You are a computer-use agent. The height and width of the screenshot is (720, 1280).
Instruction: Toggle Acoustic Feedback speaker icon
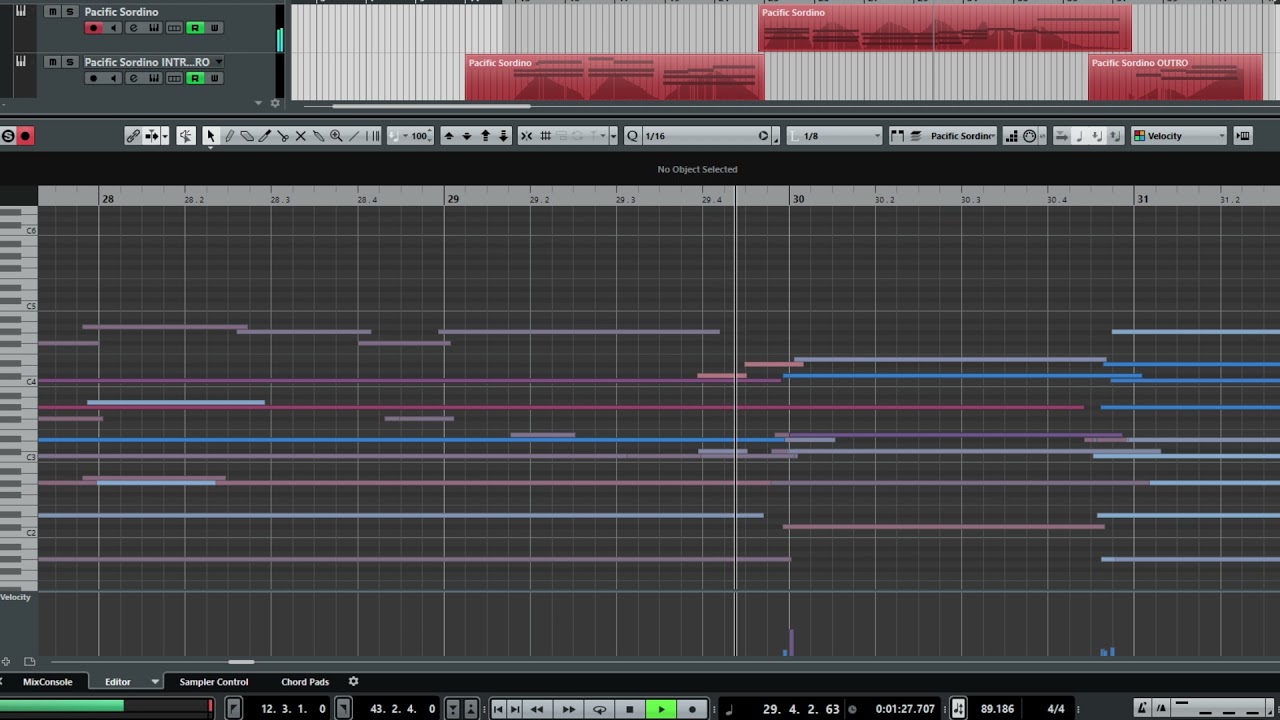tap(186, 136)
